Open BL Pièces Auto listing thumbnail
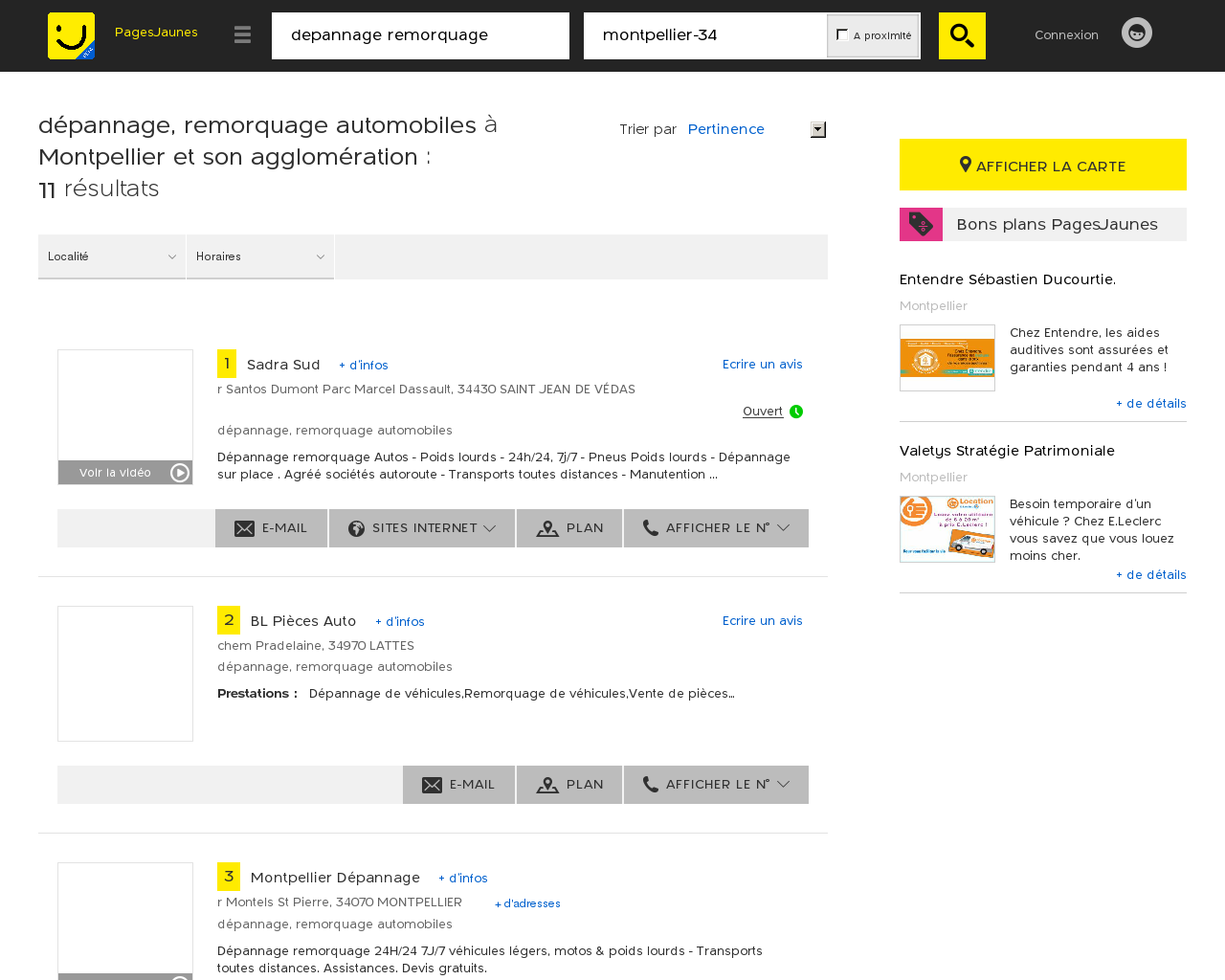Screen dimensions: 1225x980 pos(125,674)
